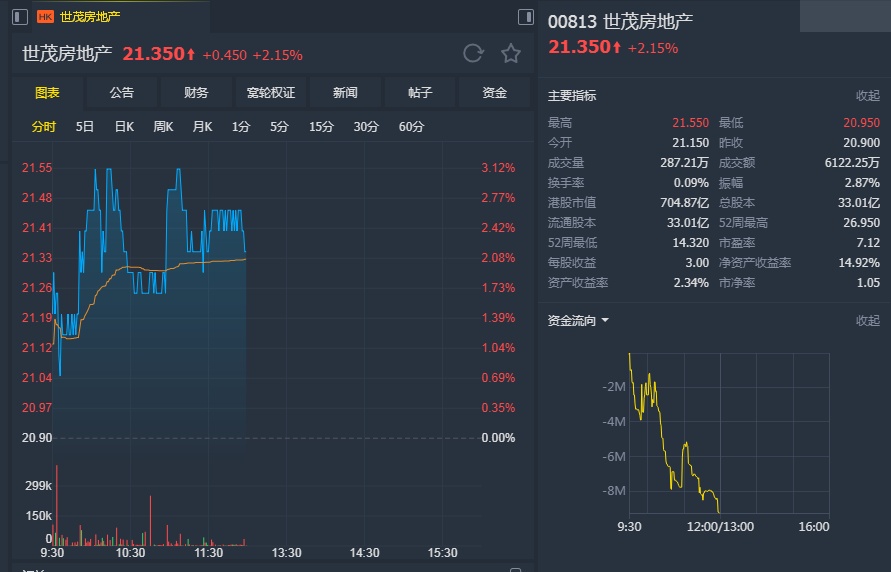Screen dimensions: 891x572
Task: Select the 日K chart period
Action: click(124, 127)
